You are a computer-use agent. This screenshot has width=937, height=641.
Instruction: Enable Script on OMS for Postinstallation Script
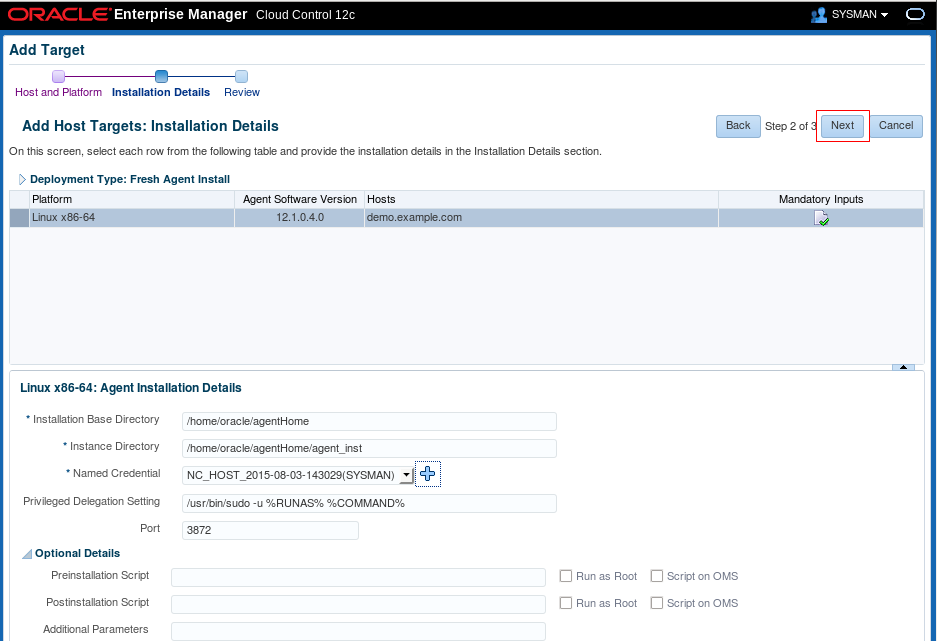[x=657, y=603]
